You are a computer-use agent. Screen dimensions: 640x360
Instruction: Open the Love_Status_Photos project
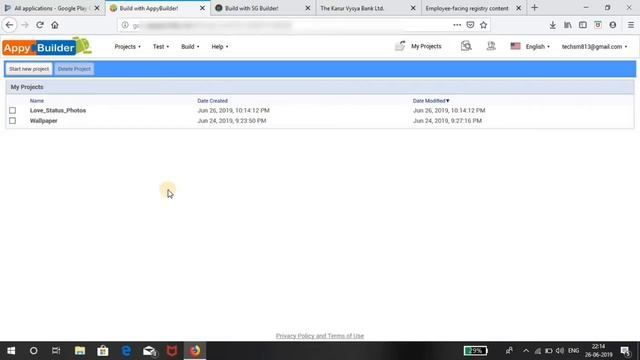[x=58, y=111]
